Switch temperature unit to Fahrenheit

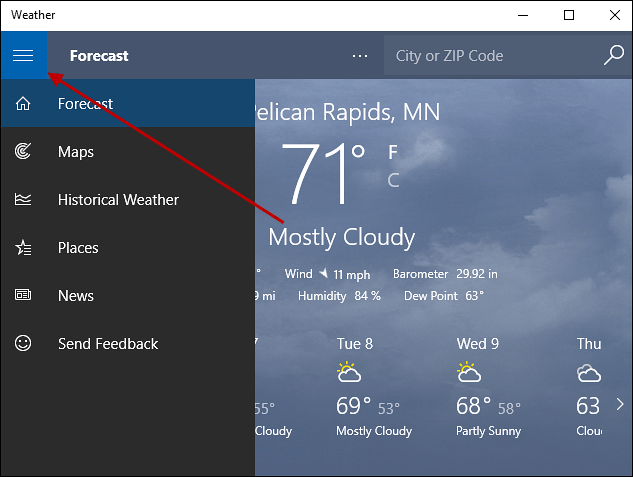click(393, 153)
